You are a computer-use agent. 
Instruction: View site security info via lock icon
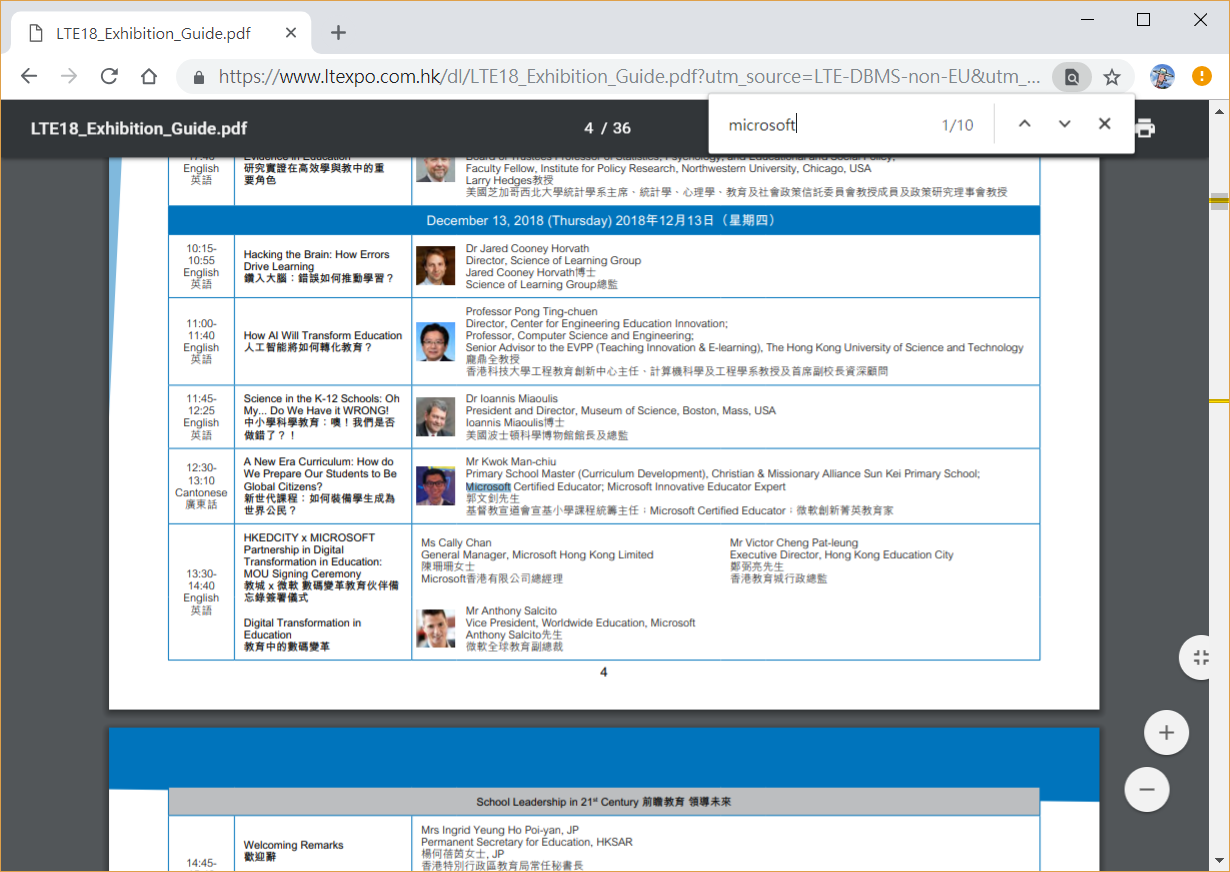pos(198,77)
